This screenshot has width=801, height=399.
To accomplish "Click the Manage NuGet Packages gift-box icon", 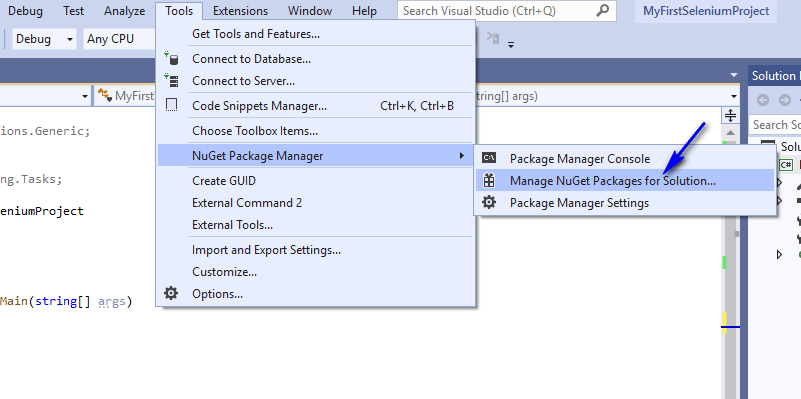I will pos(489,180).
